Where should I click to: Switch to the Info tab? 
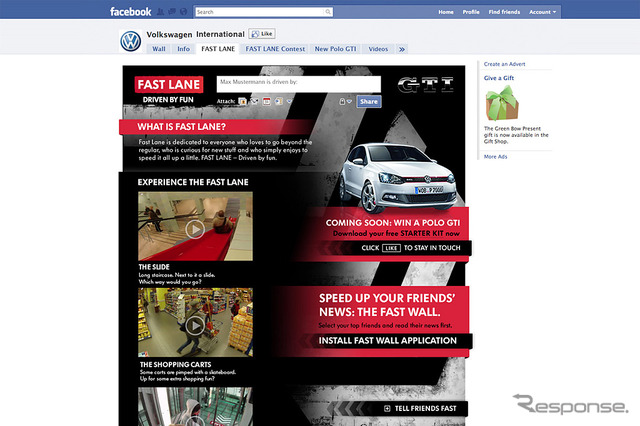[183, 49]
